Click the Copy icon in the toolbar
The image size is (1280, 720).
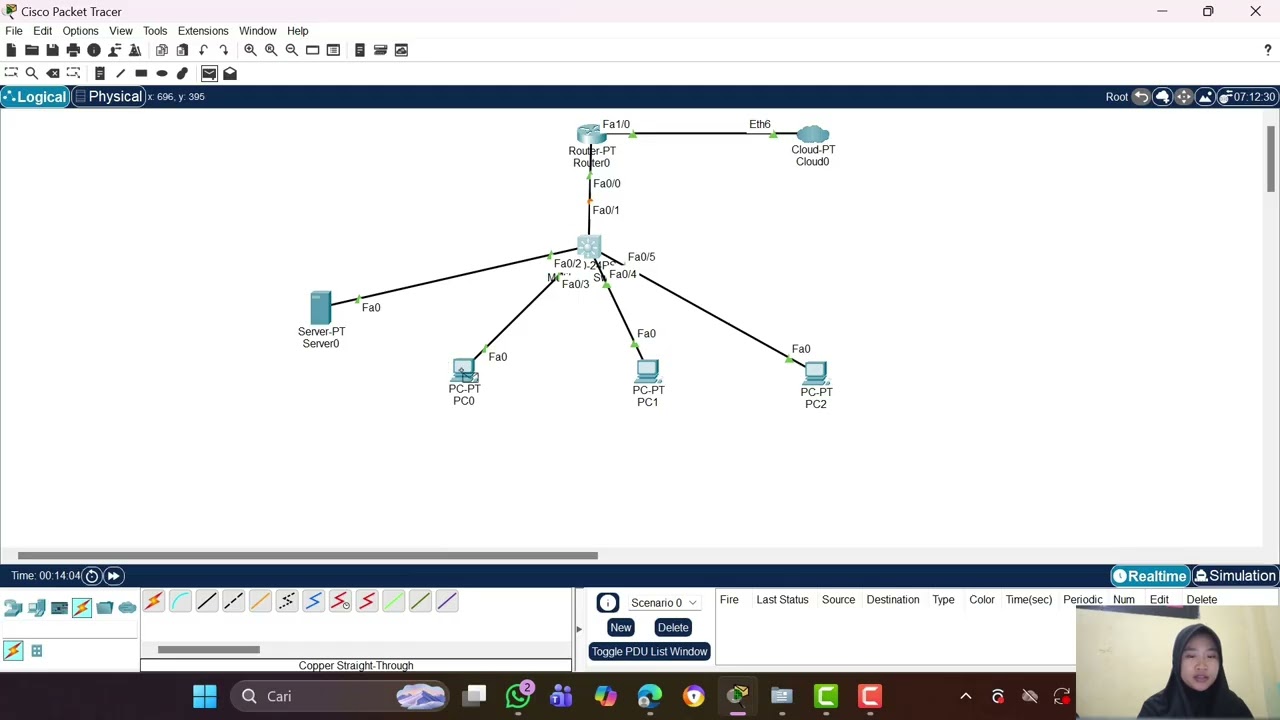tap(162, 50)
